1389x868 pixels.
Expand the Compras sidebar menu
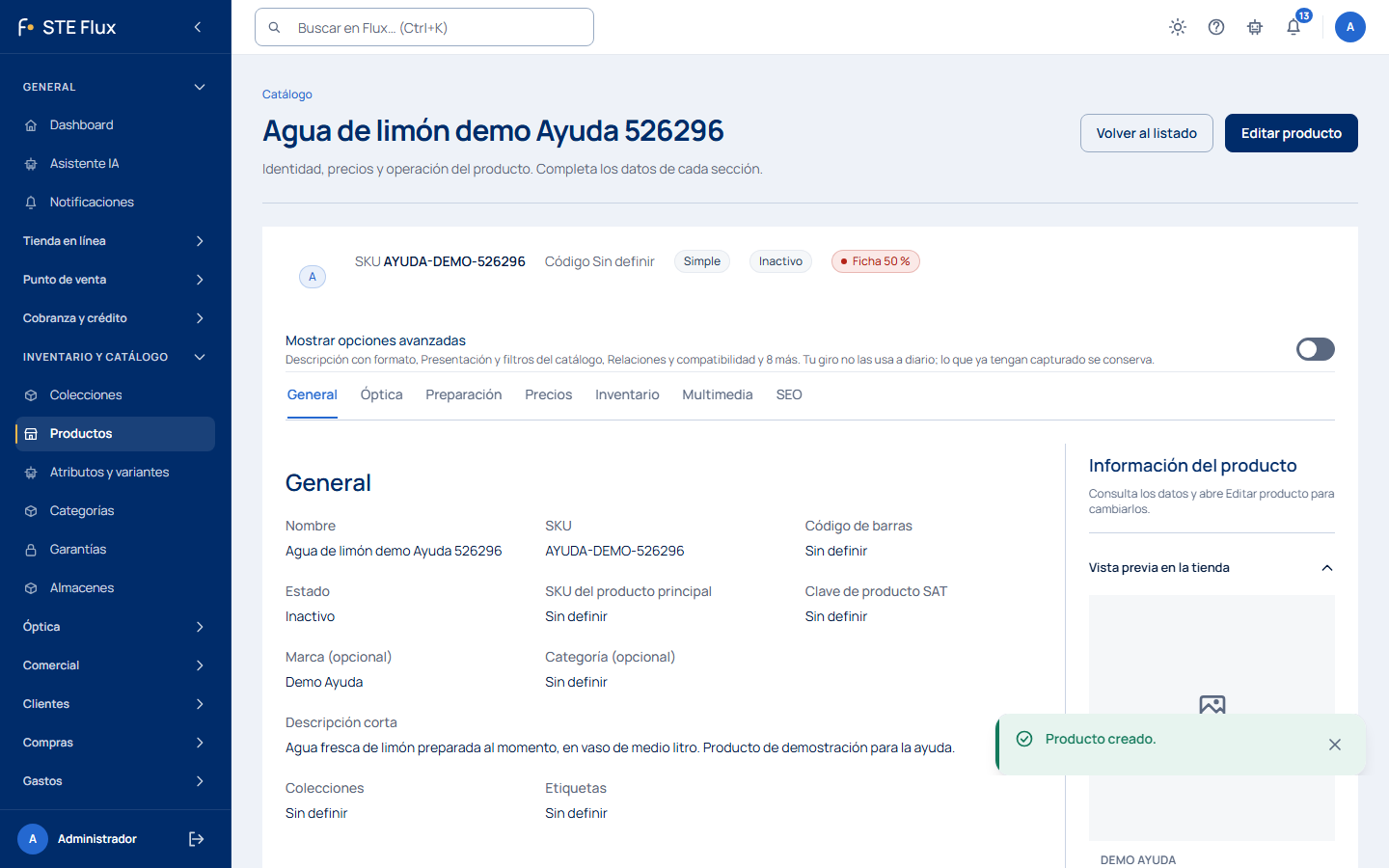[x=116, y=743]
